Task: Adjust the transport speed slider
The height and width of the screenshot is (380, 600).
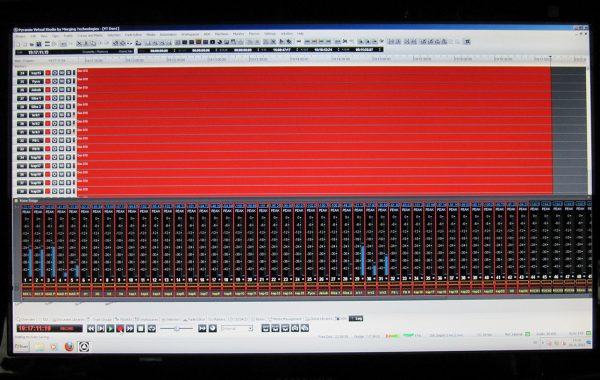Action: coord(176,328)
